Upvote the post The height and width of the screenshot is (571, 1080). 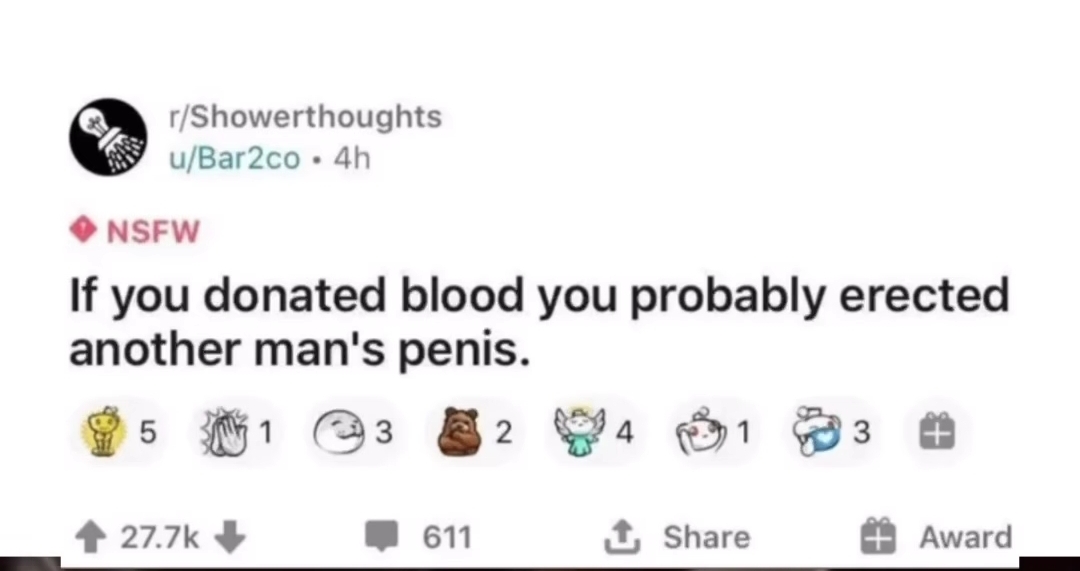[94, 538]
